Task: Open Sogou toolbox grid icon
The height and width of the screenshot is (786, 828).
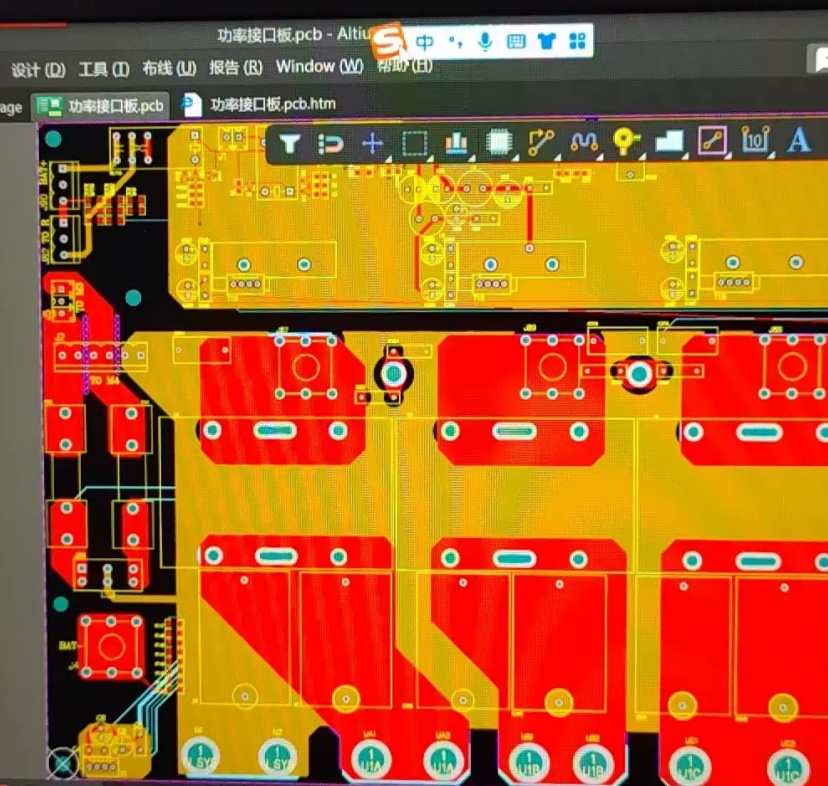Action: 577,41
